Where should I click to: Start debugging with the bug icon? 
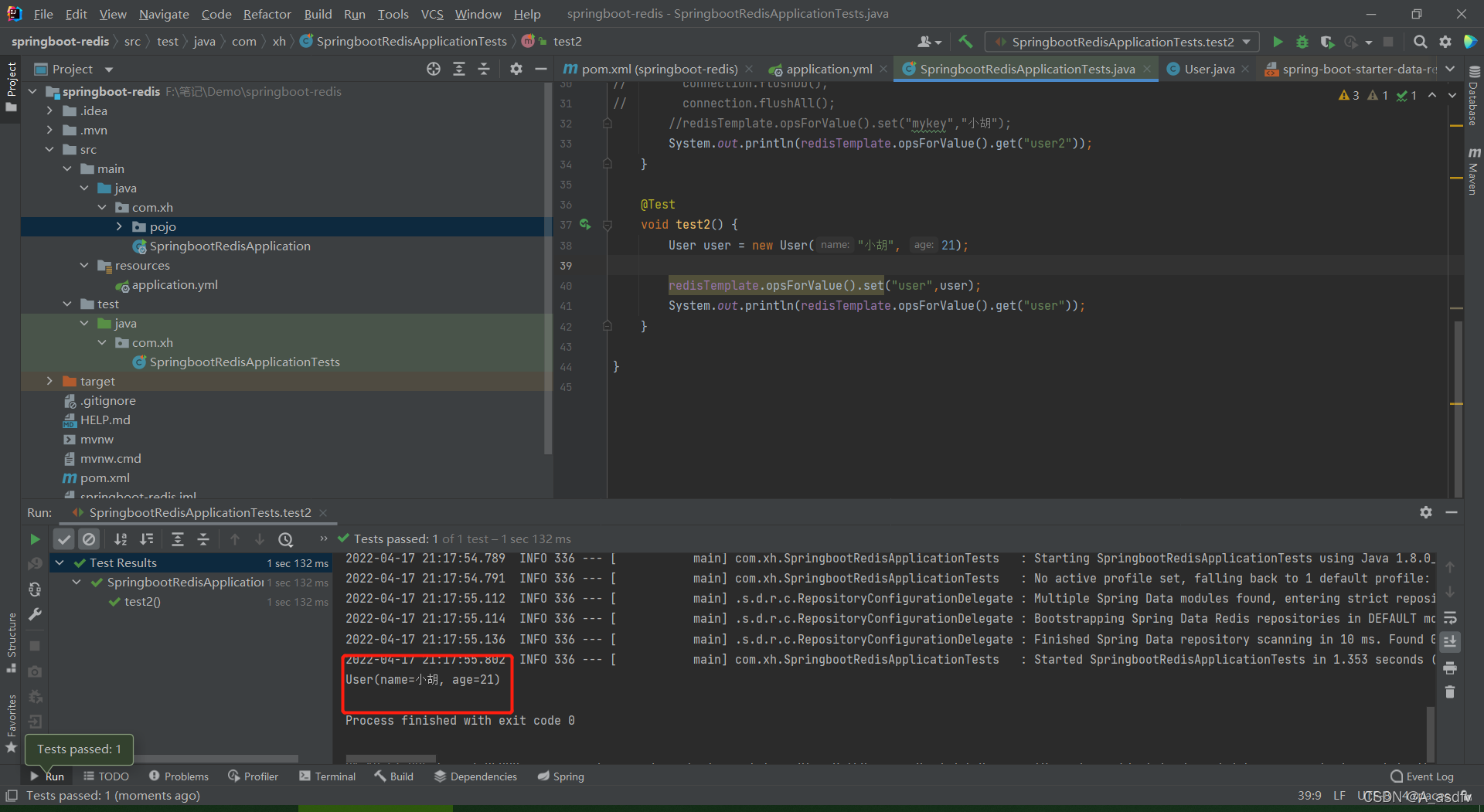point(1302,42)
